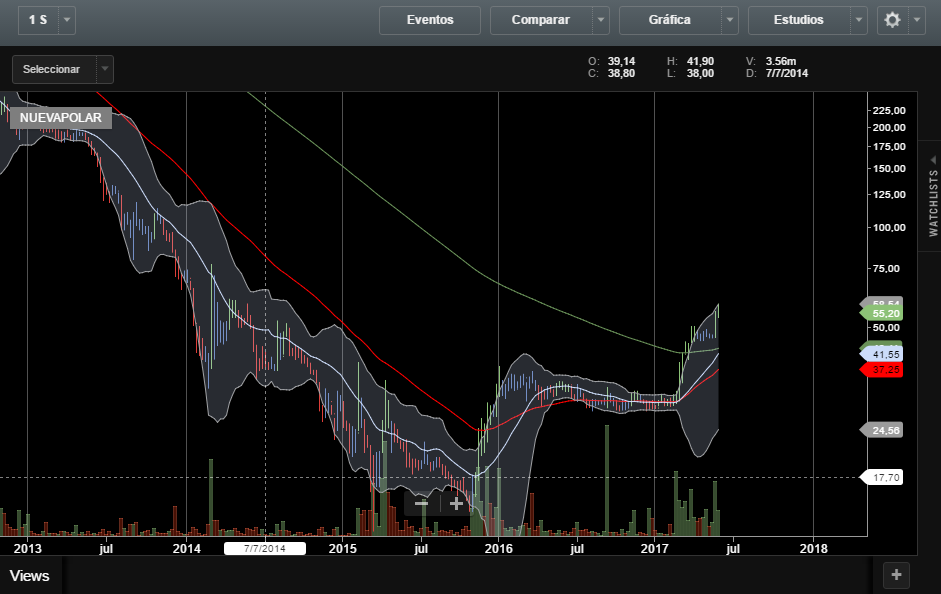The height and width of the screenshot is (594, 941).
Task: Click the red 37,25 price tag
Action: tap(884, 370)
